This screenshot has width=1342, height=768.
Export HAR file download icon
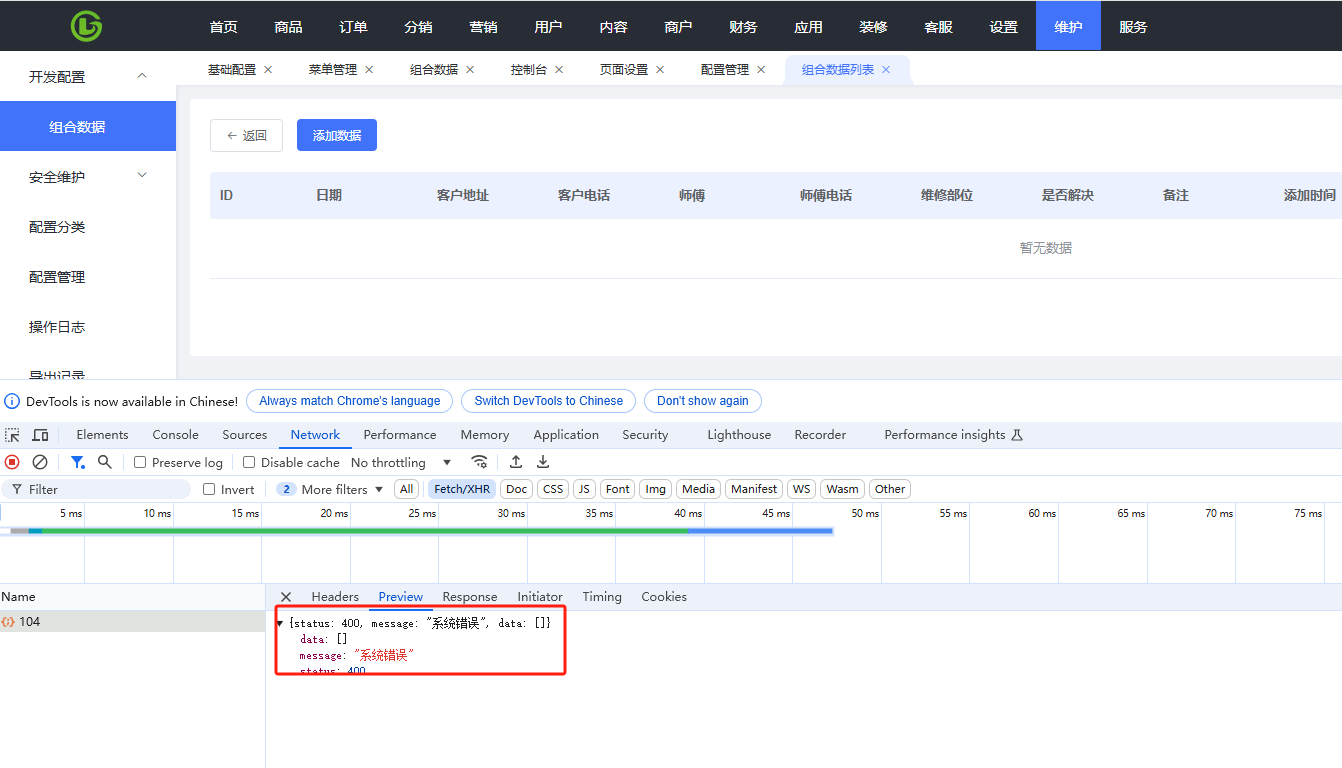pyautogui.click(x=543, y=462)
